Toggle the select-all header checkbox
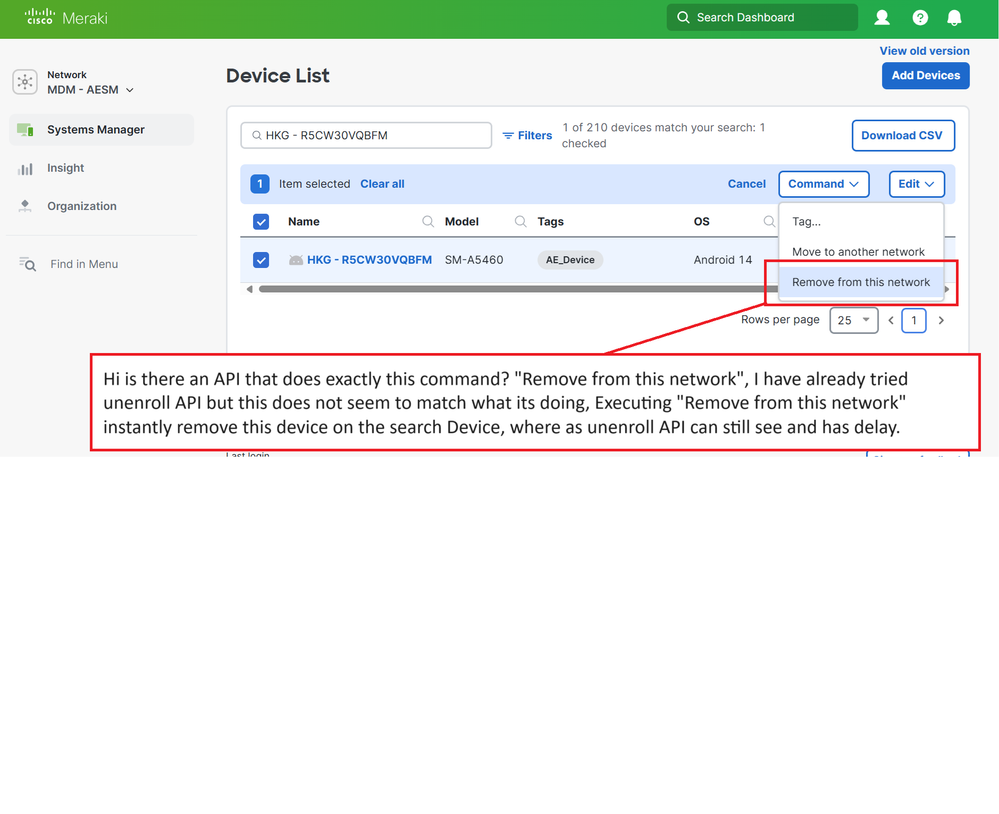 click(261, 222)
